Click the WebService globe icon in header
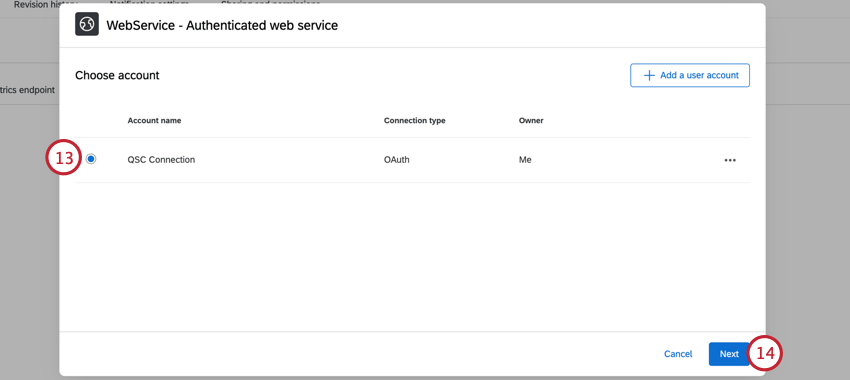This screenshot has width=850, height=380. pos(87,24)
